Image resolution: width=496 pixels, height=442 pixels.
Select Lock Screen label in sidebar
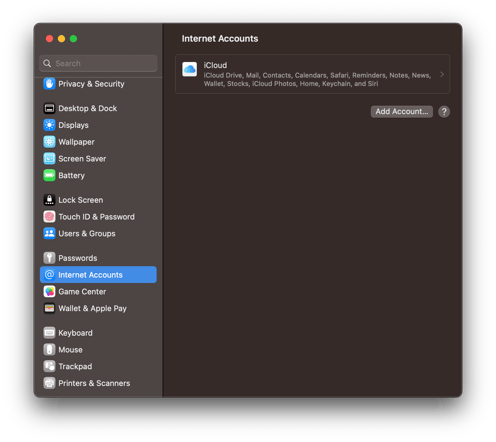[81, 200]
